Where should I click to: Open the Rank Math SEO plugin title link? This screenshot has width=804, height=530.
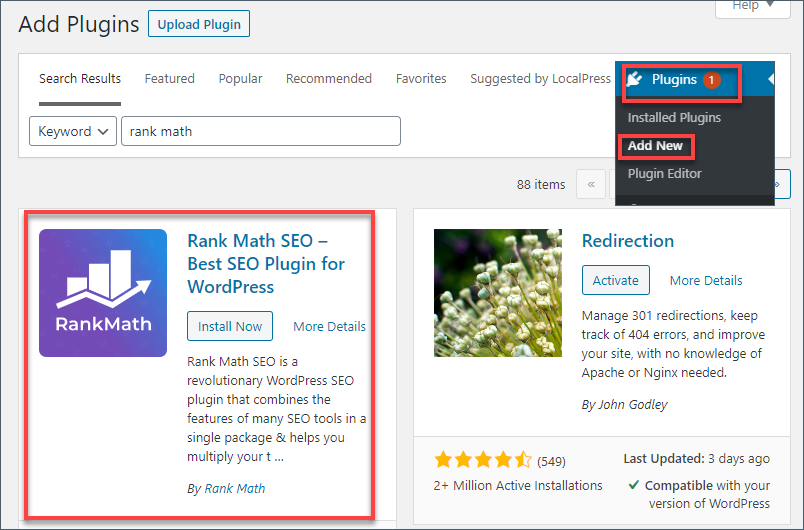pyautogui.click(x=266, y=263)
